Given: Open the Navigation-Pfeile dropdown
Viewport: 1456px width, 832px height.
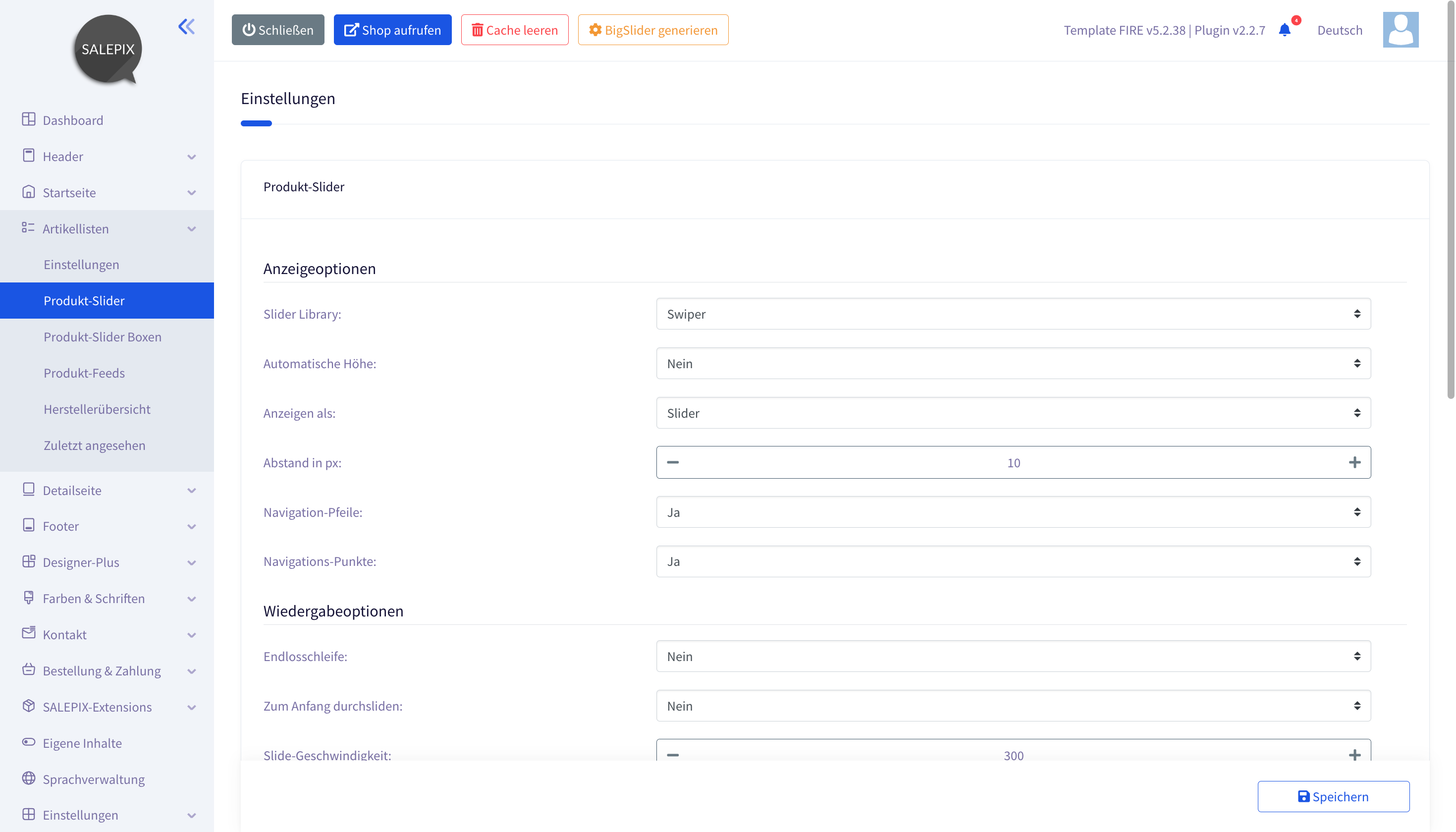Looking at the screenshot, I should pyautogui.click(x=1013, y=512).
